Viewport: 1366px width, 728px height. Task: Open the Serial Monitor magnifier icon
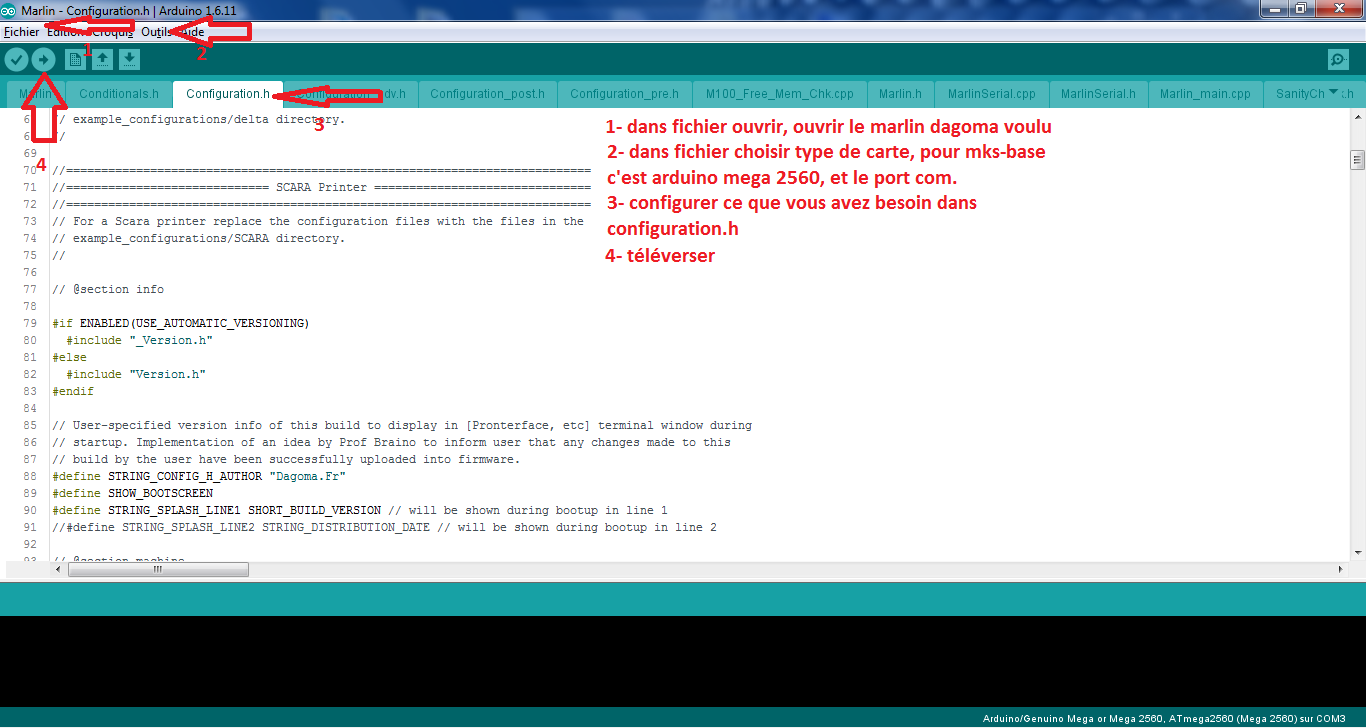click(1338, 60)
